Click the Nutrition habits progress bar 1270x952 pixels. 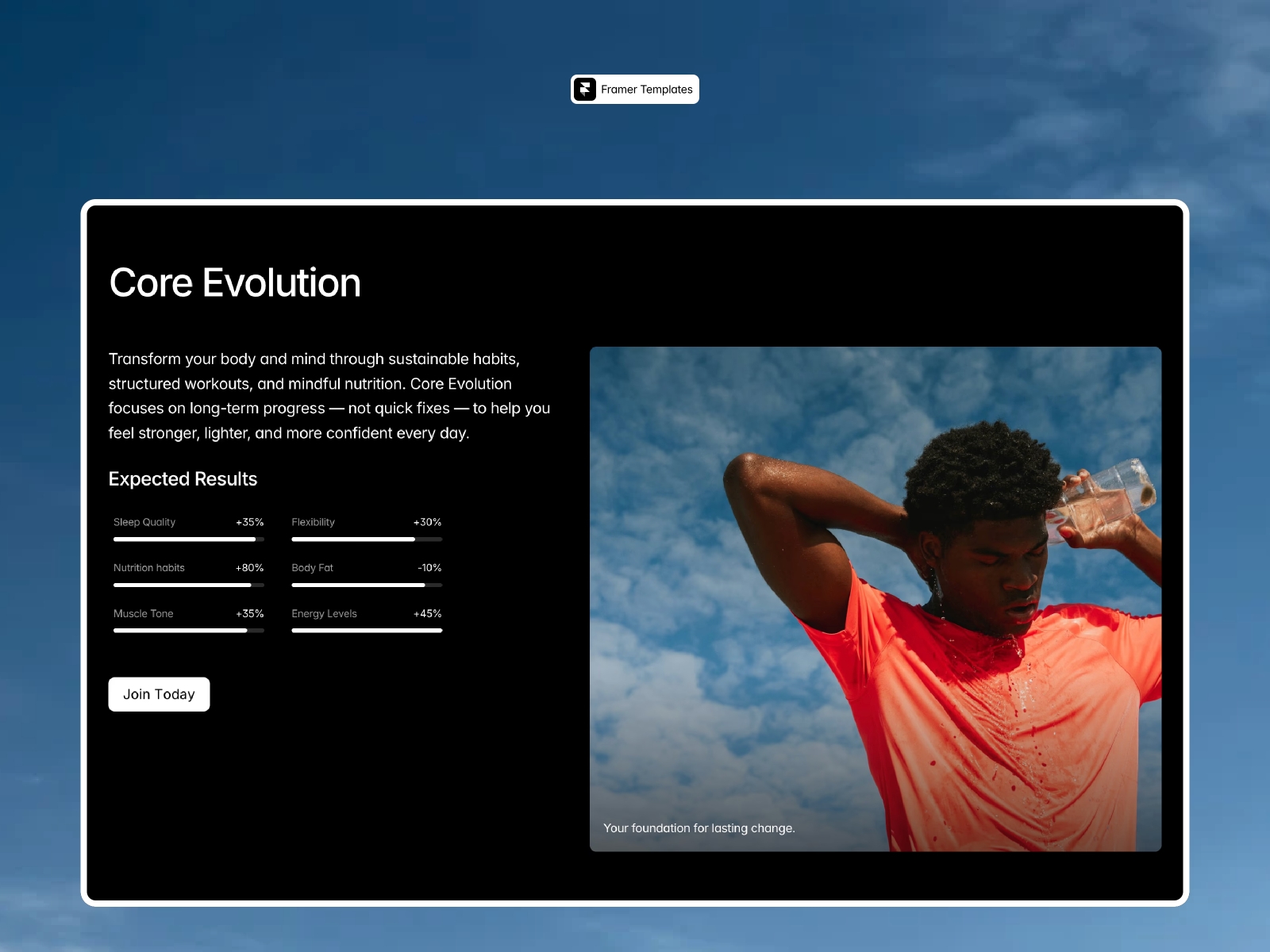click(188, 585)
